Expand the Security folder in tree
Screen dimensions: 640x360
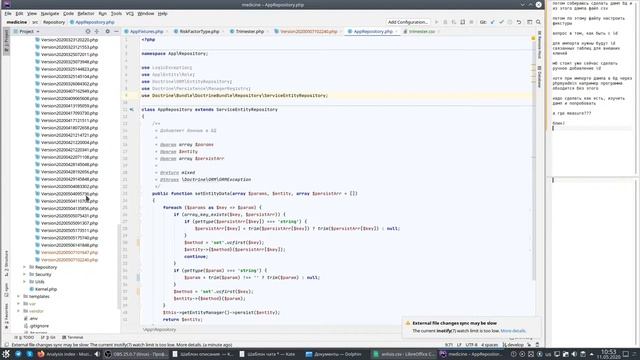(x=24, y=274)
